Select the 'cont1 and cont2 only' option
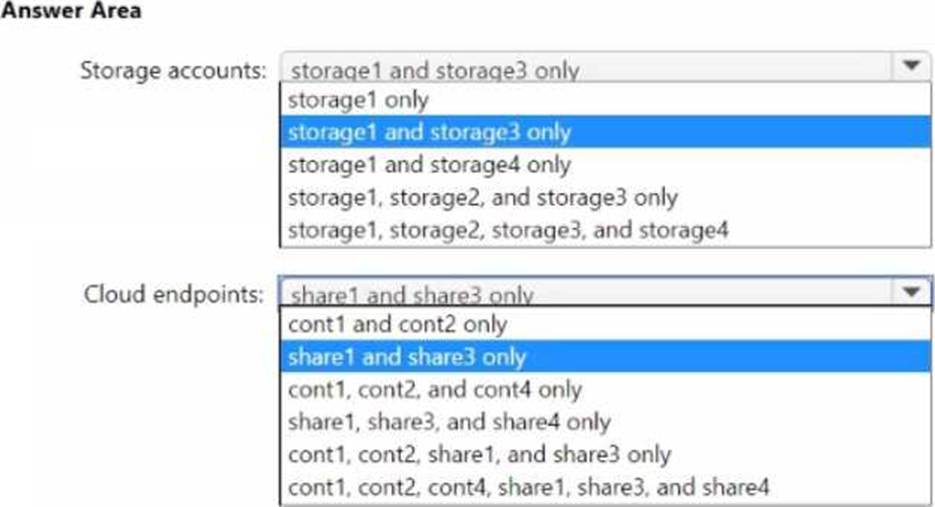This screenshot has height=507, width=935. (397, 324)
